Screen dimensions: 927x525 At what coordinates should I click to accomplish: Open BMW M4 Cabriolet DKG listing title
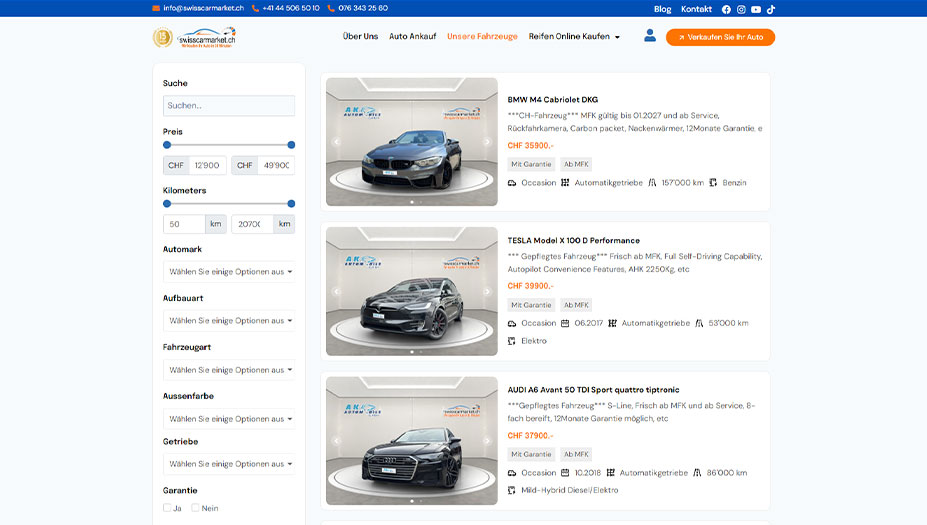coord(553,100)
